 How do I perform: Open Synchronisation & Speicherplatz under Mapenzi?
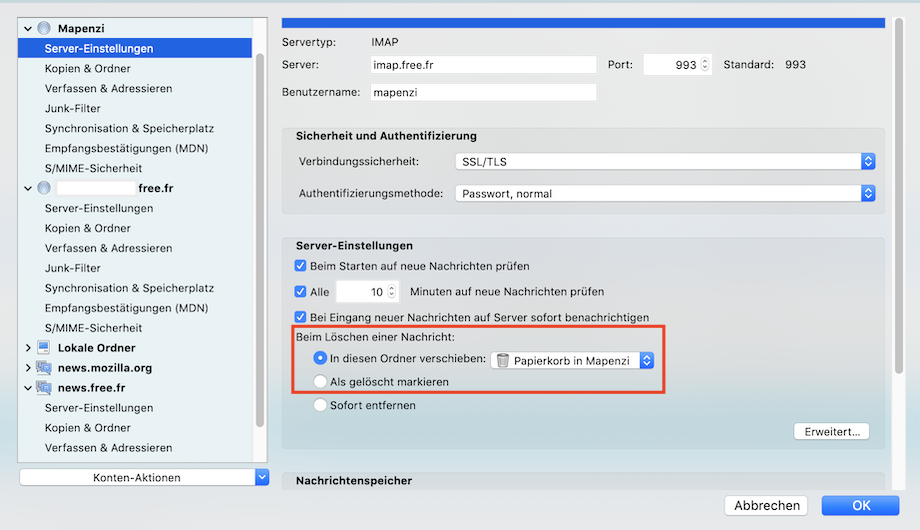129,128
